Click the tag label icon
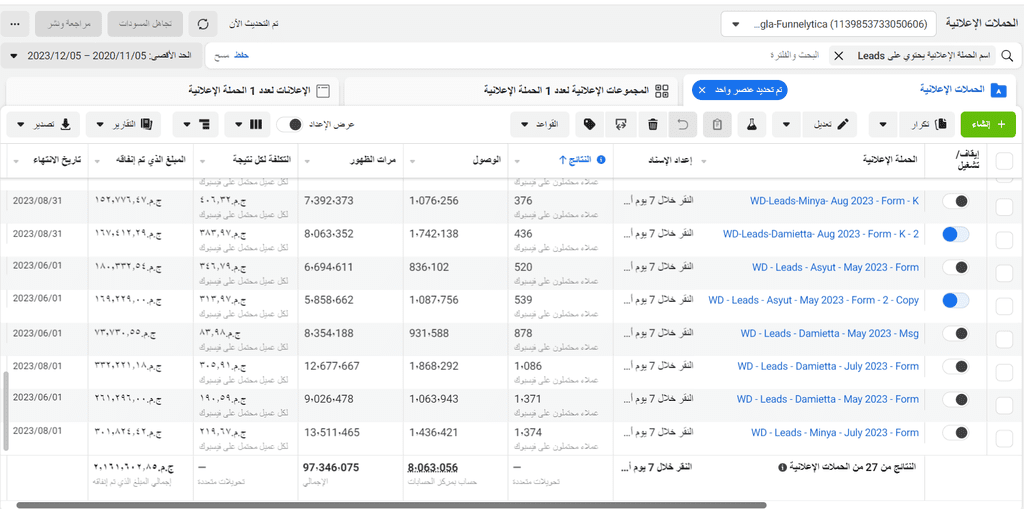This screenshot has width=1024, height=509. [x=588, y=124]
